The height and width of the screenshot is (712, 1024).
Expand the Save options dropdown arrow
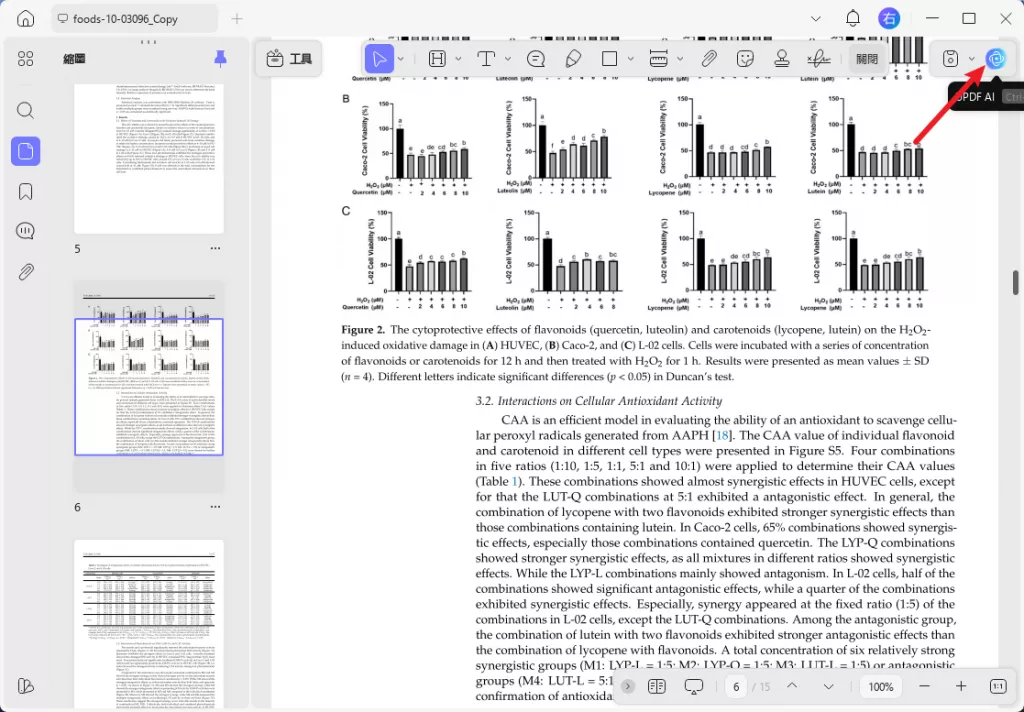pos(972,59)
